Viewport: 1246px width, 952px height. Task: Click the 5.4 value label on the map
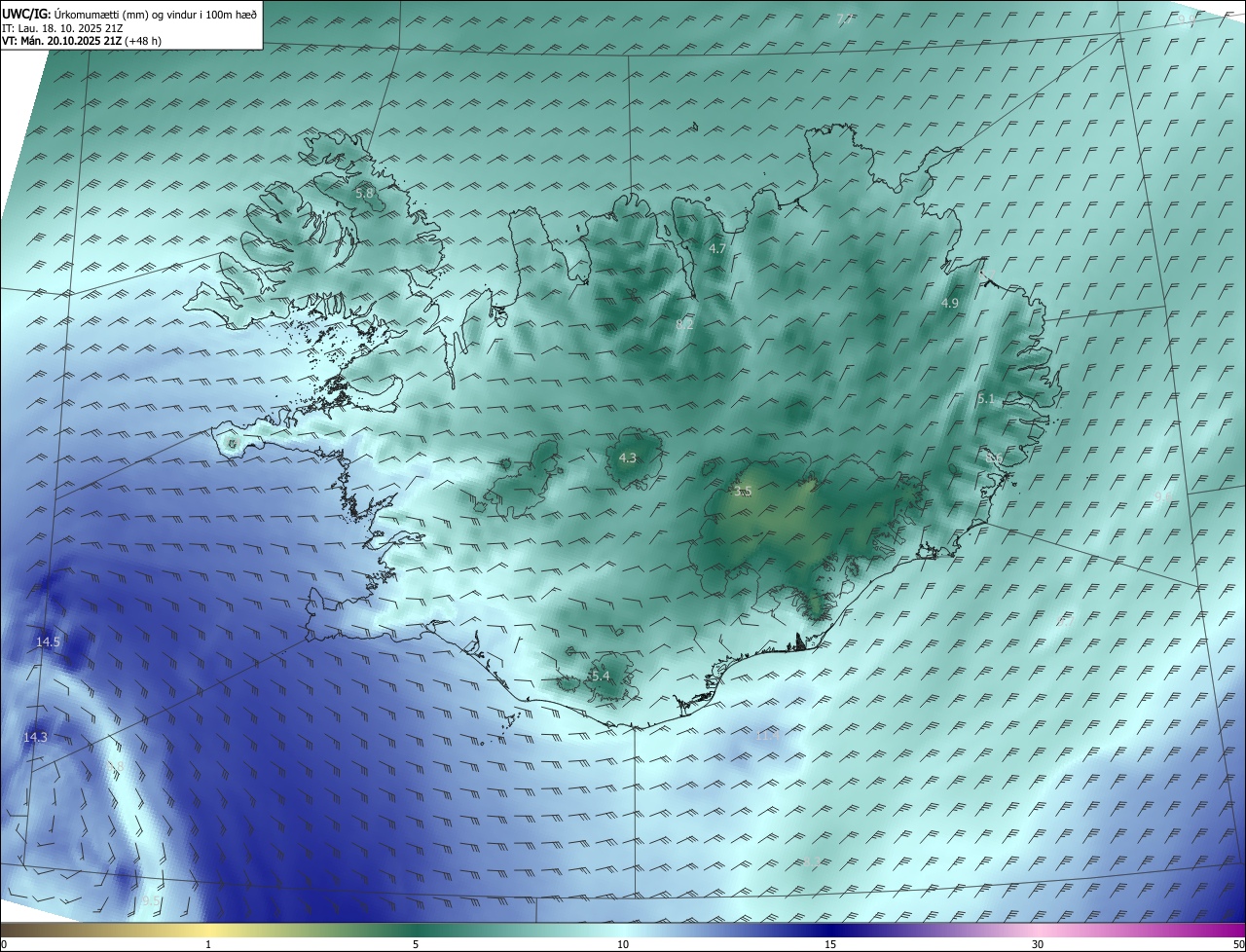[600, 677]
